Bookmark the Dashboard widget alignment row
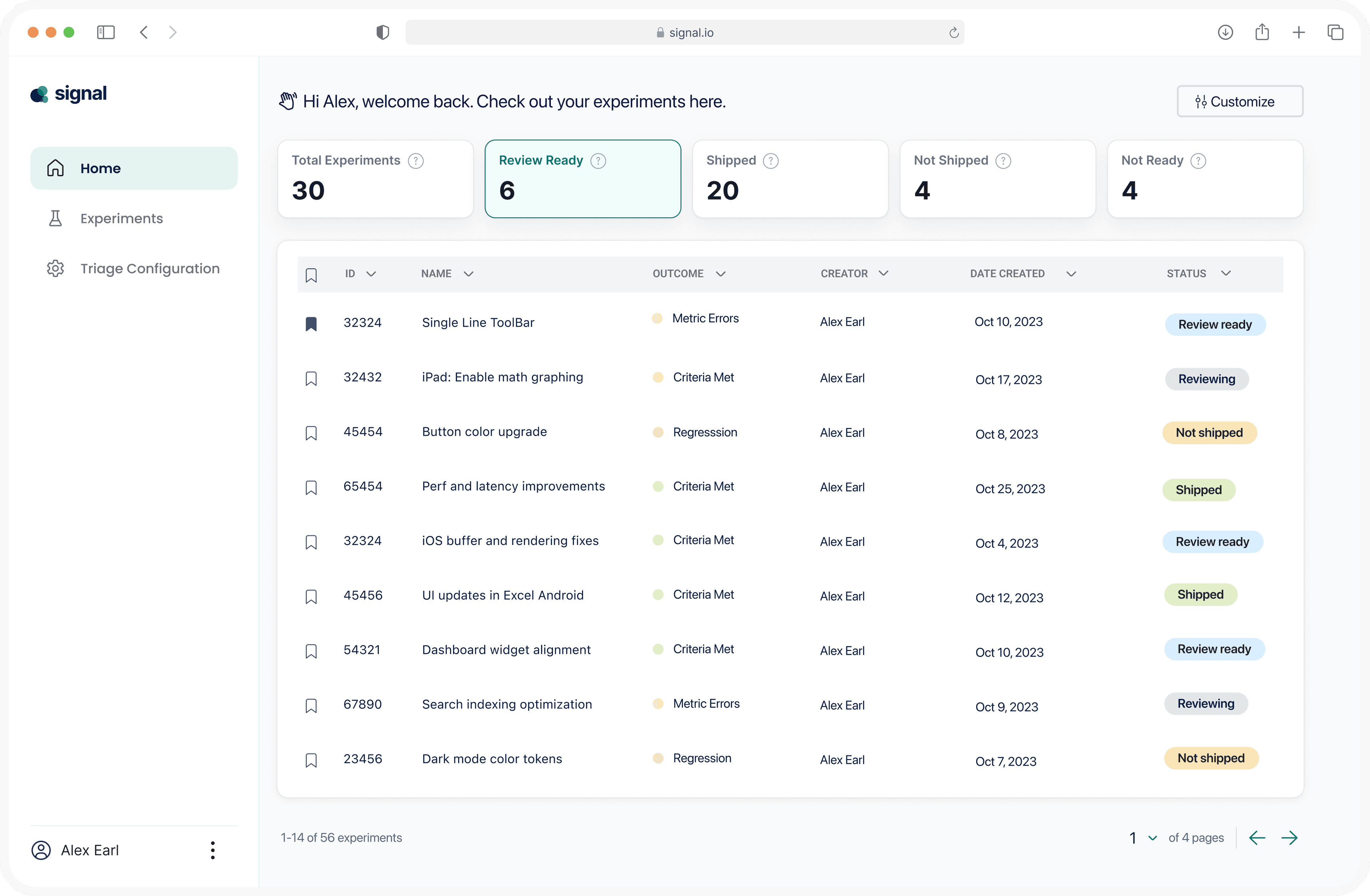This screenshot has width=1370, height=896. (311, 651)
